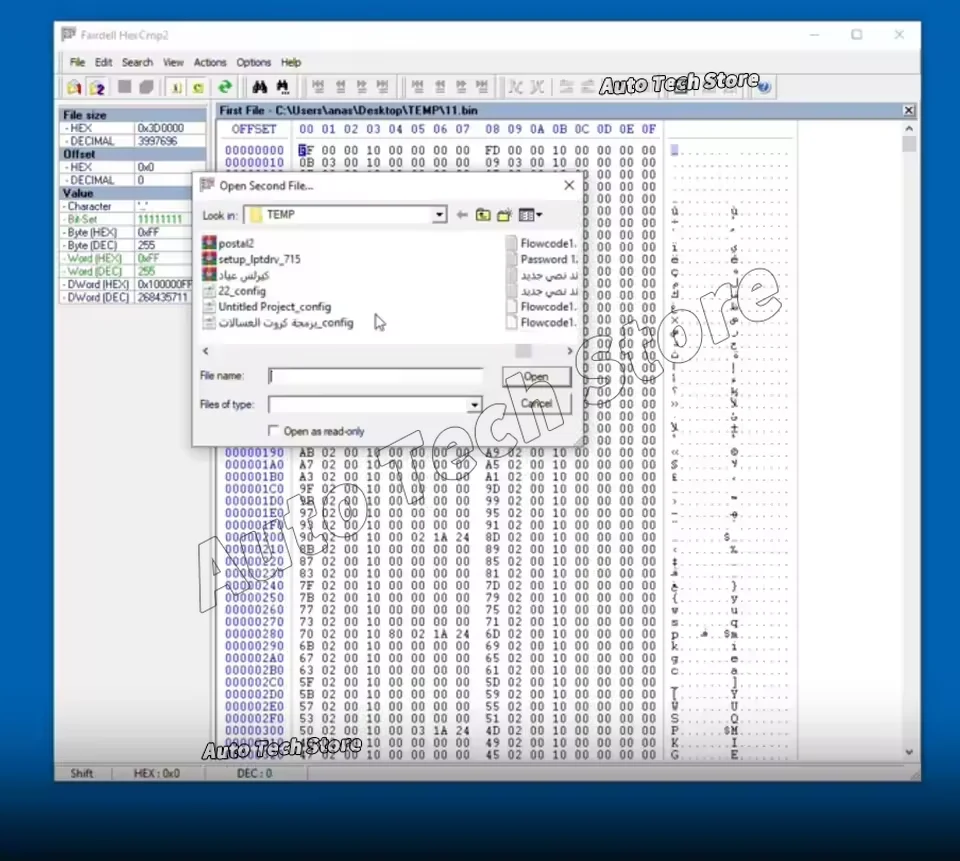
Task: Select the postal2 file icon
Action: coord(209,243)
